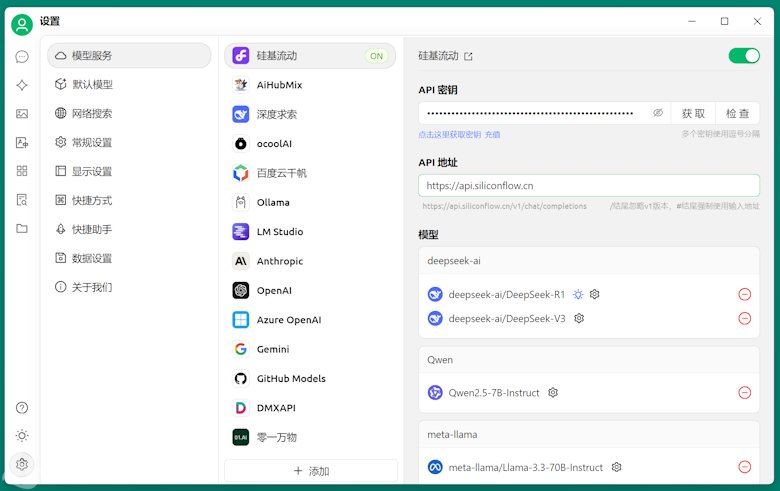Select the Anthropic provider

[310, 261]
